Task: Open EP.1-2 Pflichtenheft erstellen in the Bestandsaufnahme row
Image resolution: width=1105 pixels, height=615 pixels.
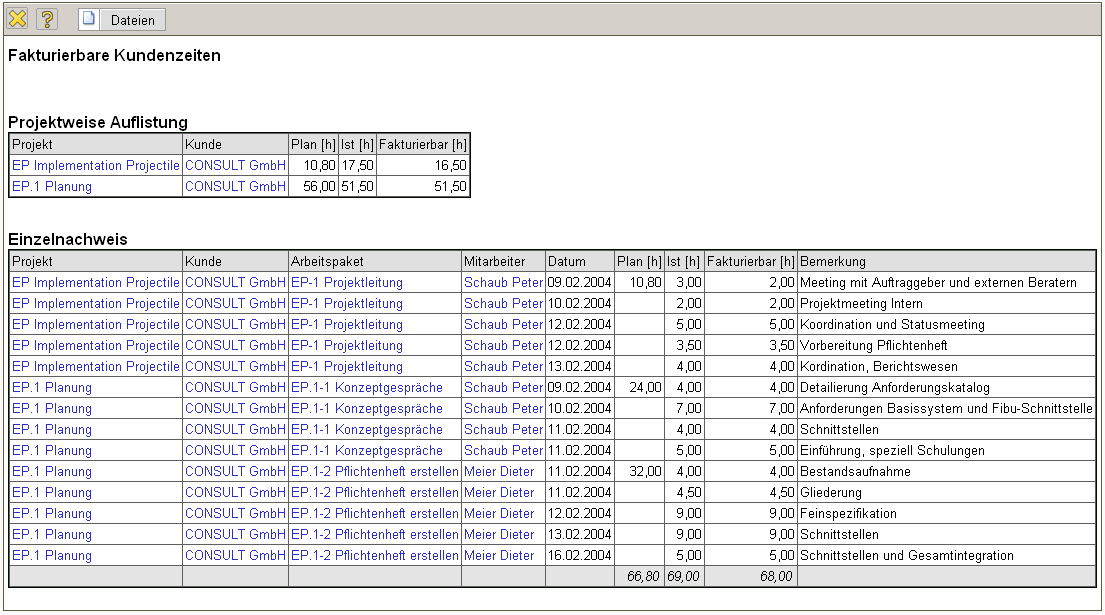Action: (374, 472)
